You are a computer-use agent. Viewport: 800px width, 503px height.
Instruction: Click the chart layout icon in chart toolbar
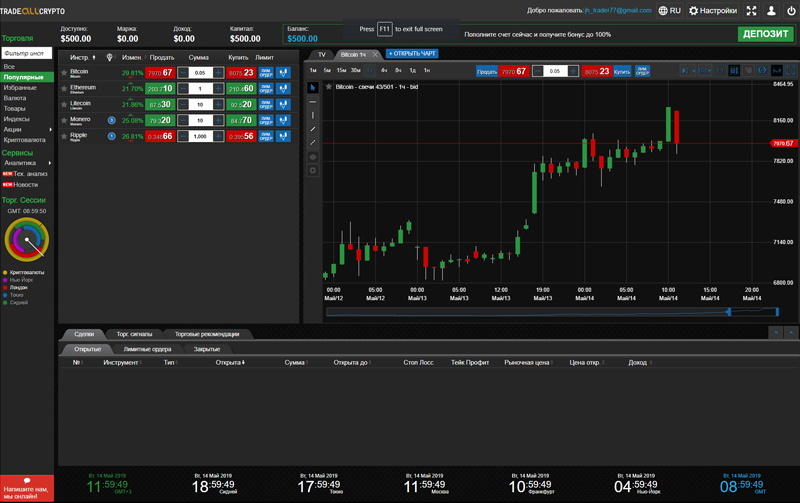[x=734, y=70]
